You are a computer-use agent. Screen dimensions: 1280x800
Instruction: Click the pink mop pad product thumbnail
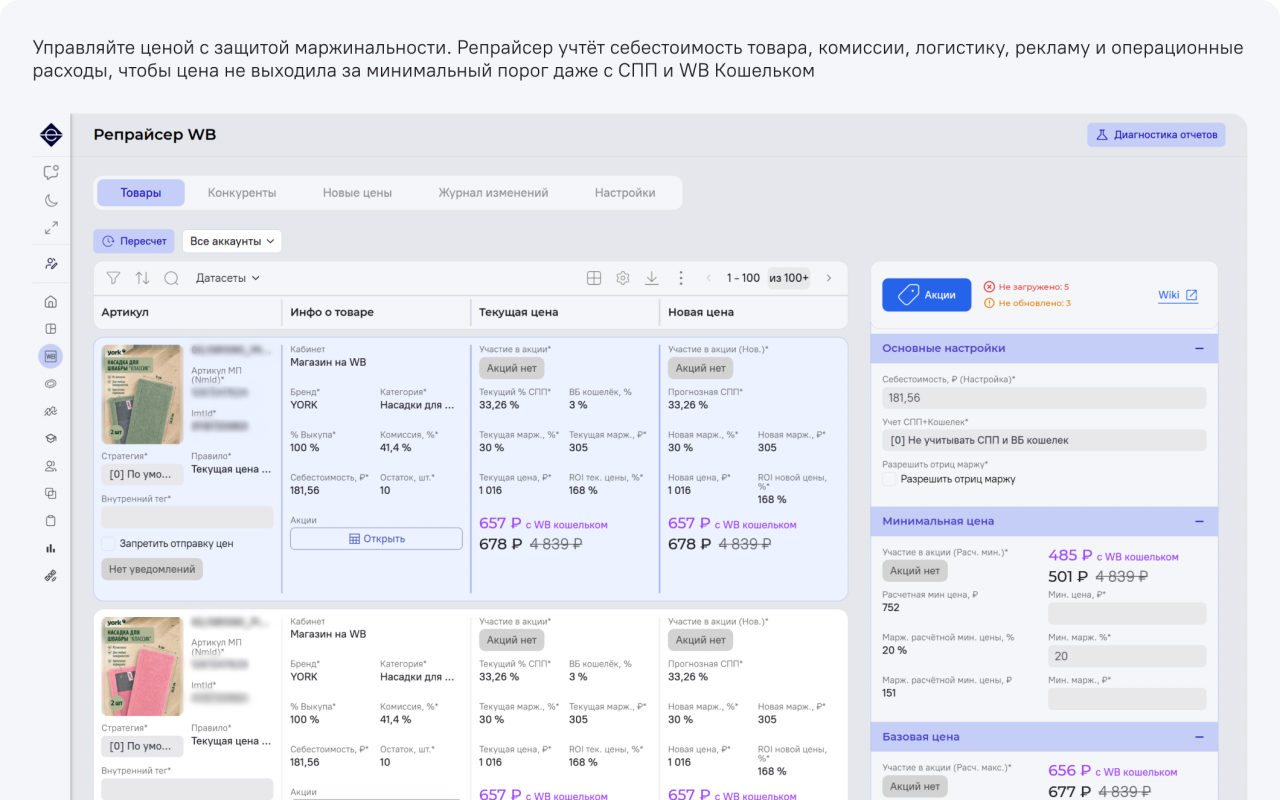point(142,667)
